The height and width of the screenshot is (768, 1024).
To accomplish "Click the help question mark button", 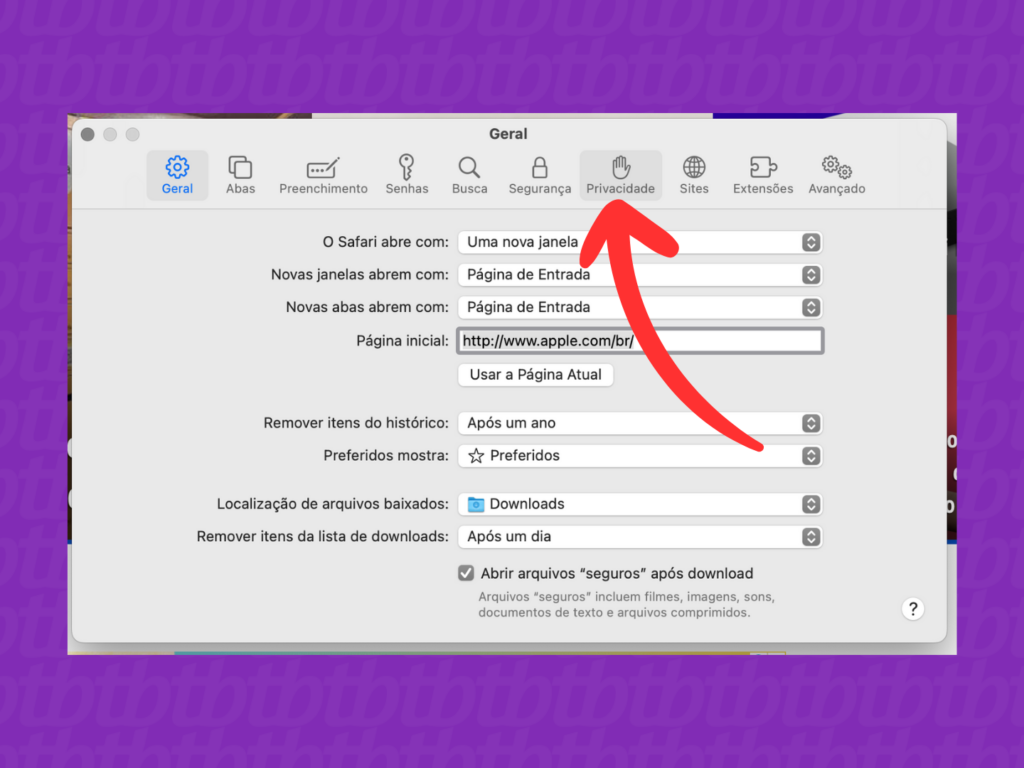I will tap(912, 609).
